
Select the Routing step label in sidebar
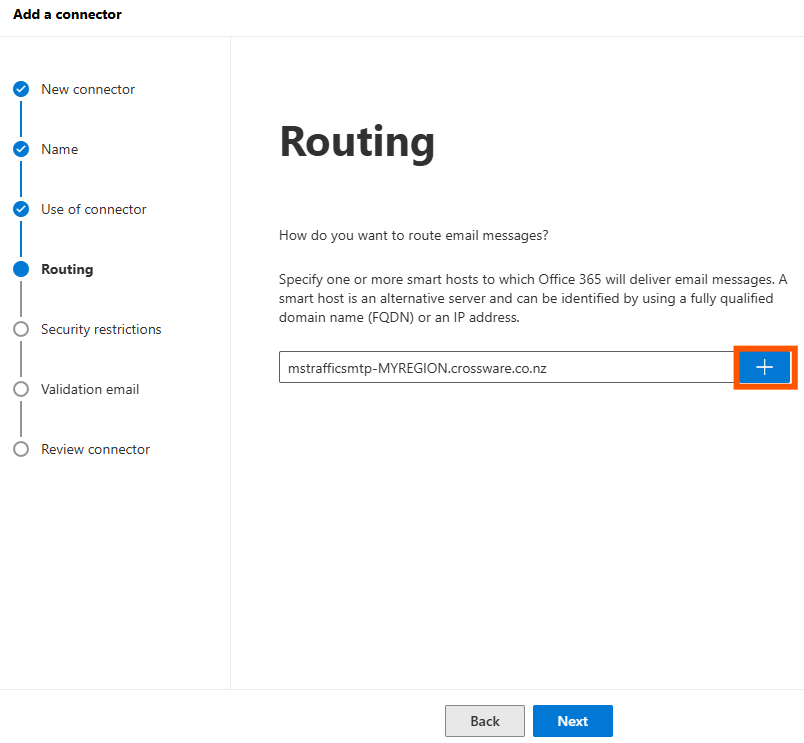click(67, 269)
